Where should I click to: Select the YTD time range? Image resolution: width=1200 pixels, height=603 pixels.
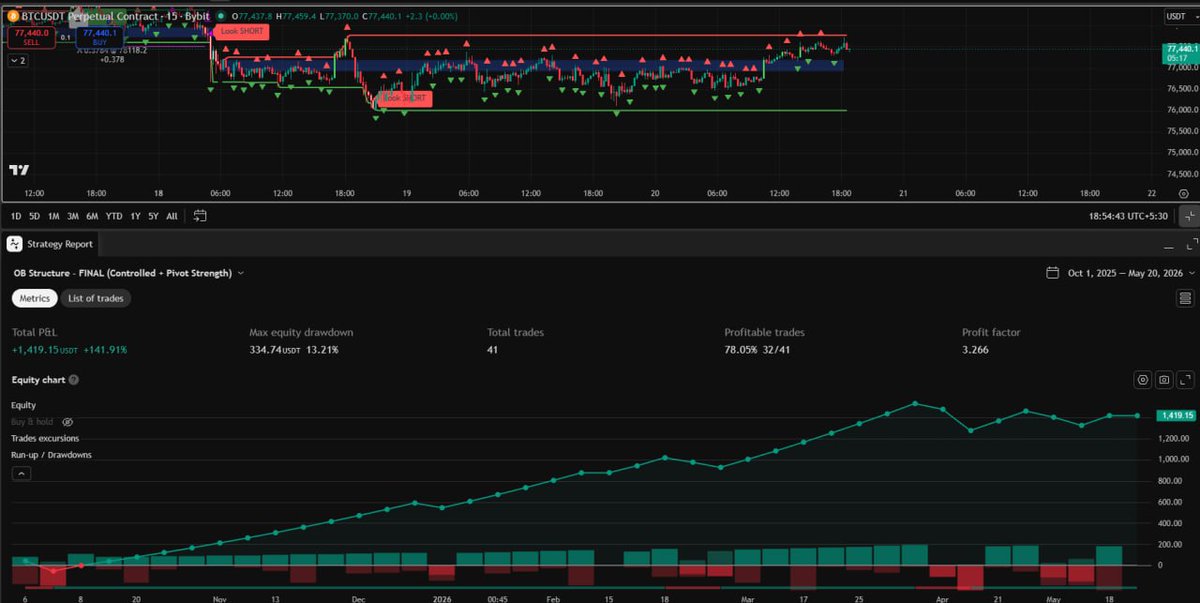pyautogui.click(x=114, y=215)
